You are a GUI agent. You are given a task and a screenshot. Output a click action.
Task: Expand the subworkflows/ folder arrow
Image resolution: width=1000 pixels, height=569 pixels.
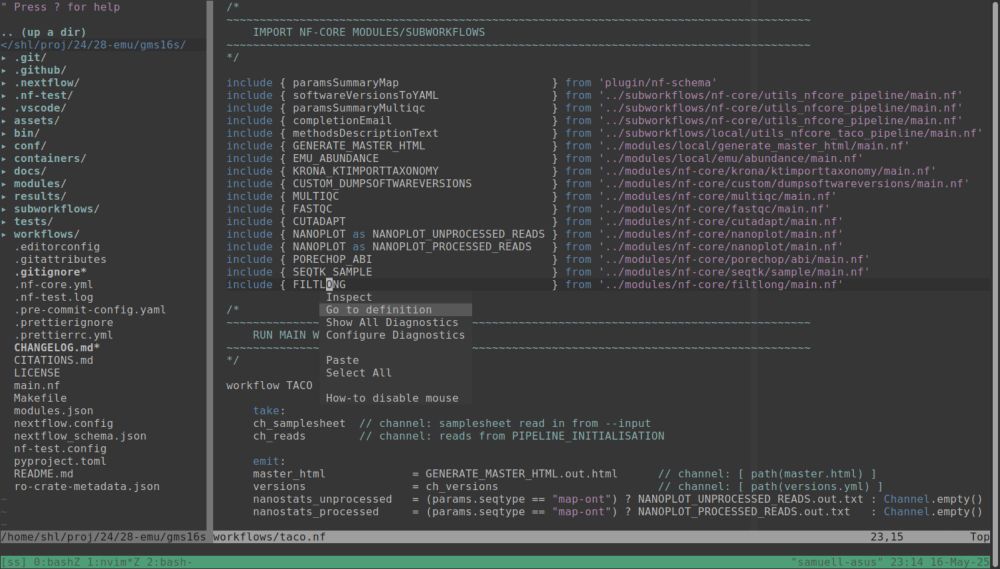coord(4,209)
